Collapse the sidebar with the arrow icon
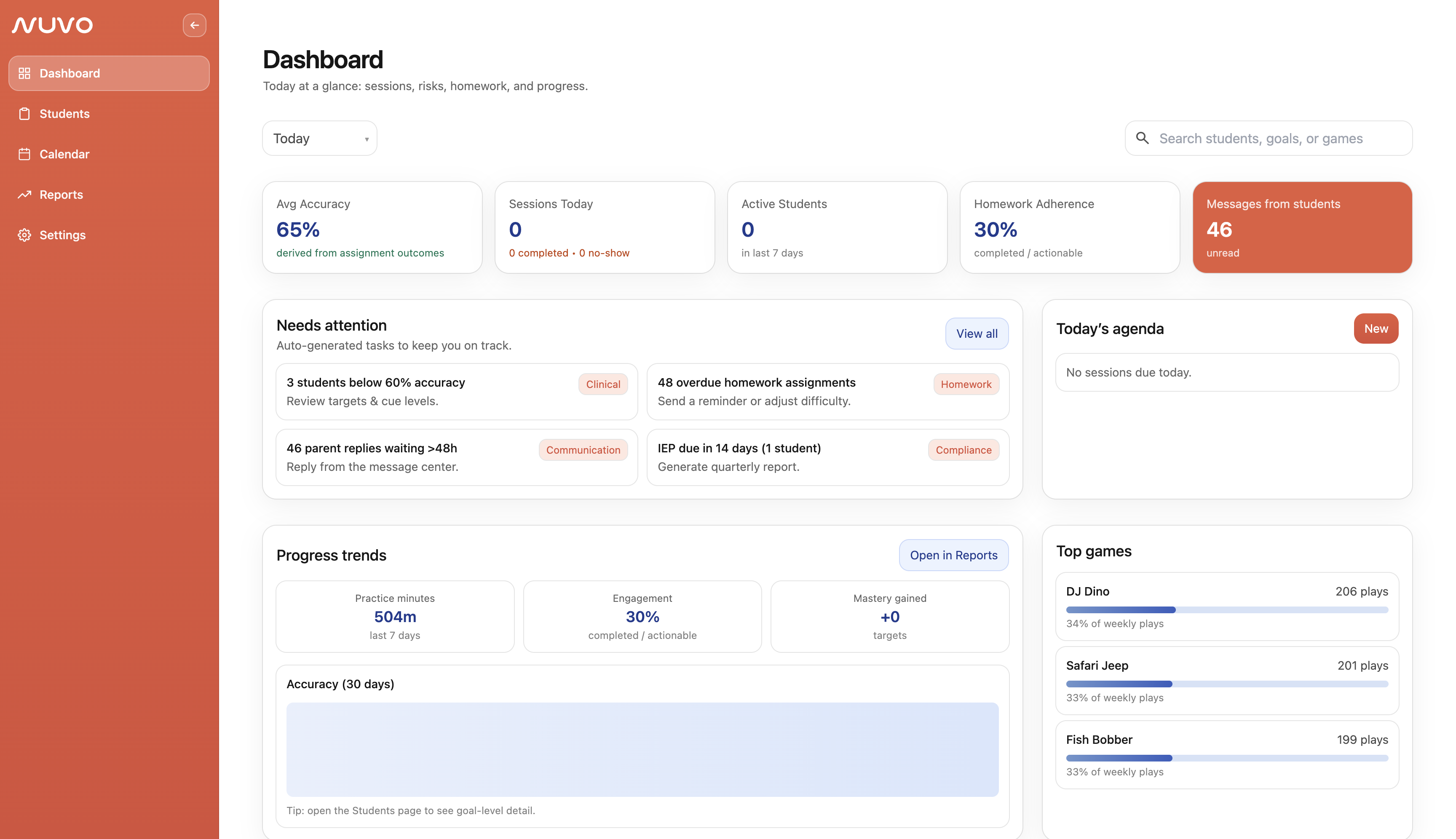This screenshot has width=1456, height=839. [194, 25]
